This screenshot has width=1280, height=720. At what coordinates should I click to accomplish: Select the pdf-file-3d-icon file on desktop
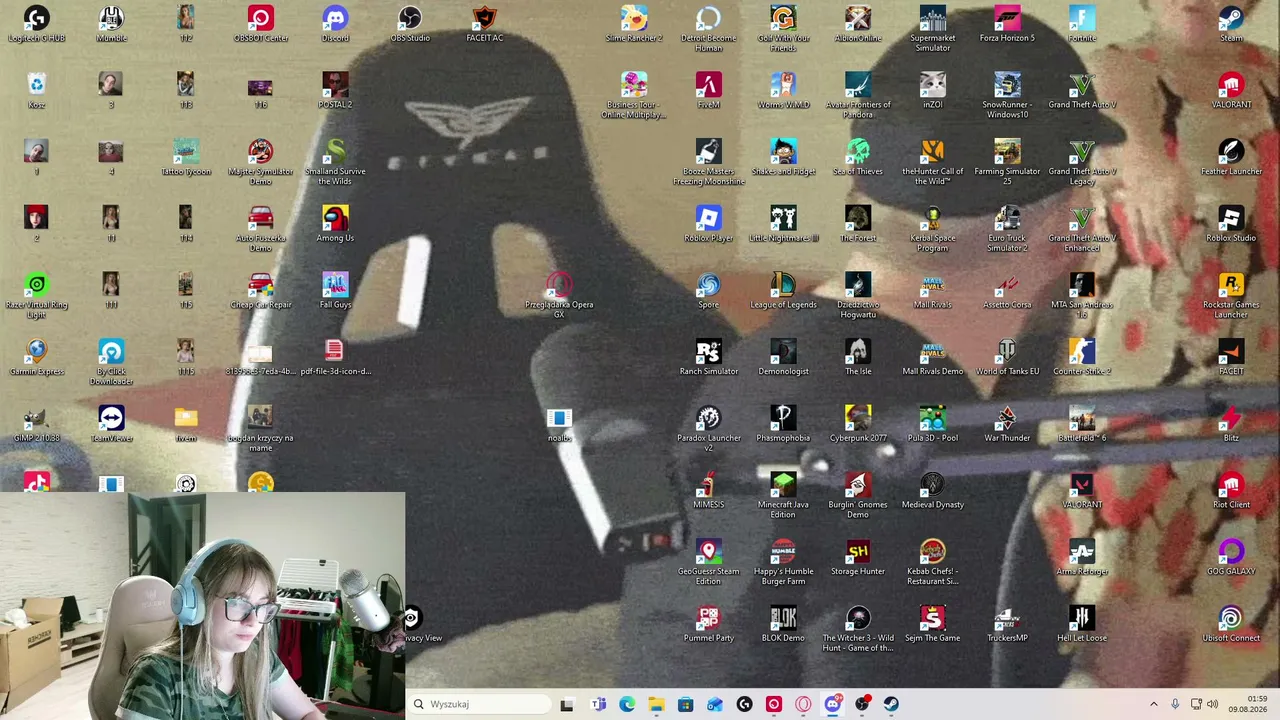point(335,358)
